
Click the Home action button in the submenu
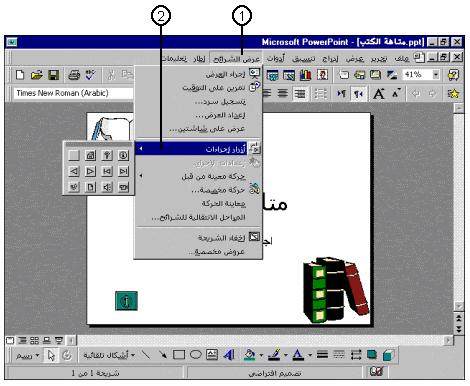point(91,155)
